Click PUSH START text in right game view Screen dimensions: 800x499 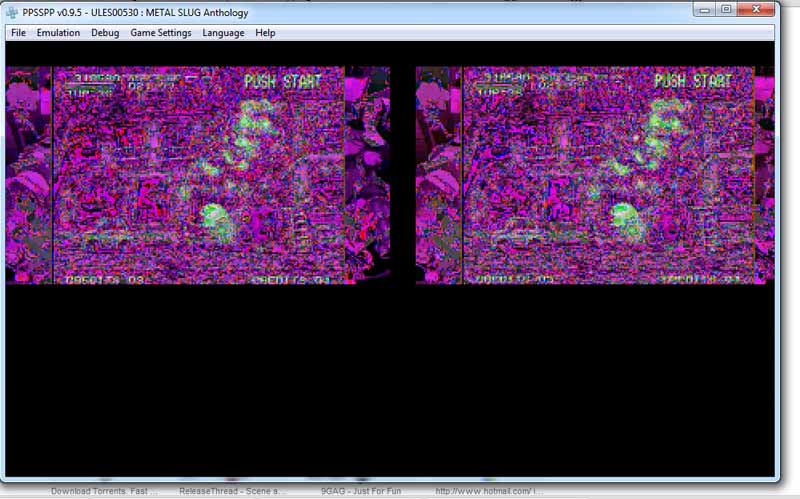tap(693, 82)
